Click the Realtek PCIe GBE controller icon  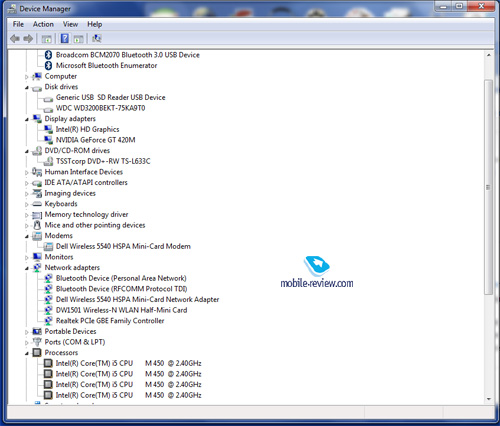click(48, 321)
